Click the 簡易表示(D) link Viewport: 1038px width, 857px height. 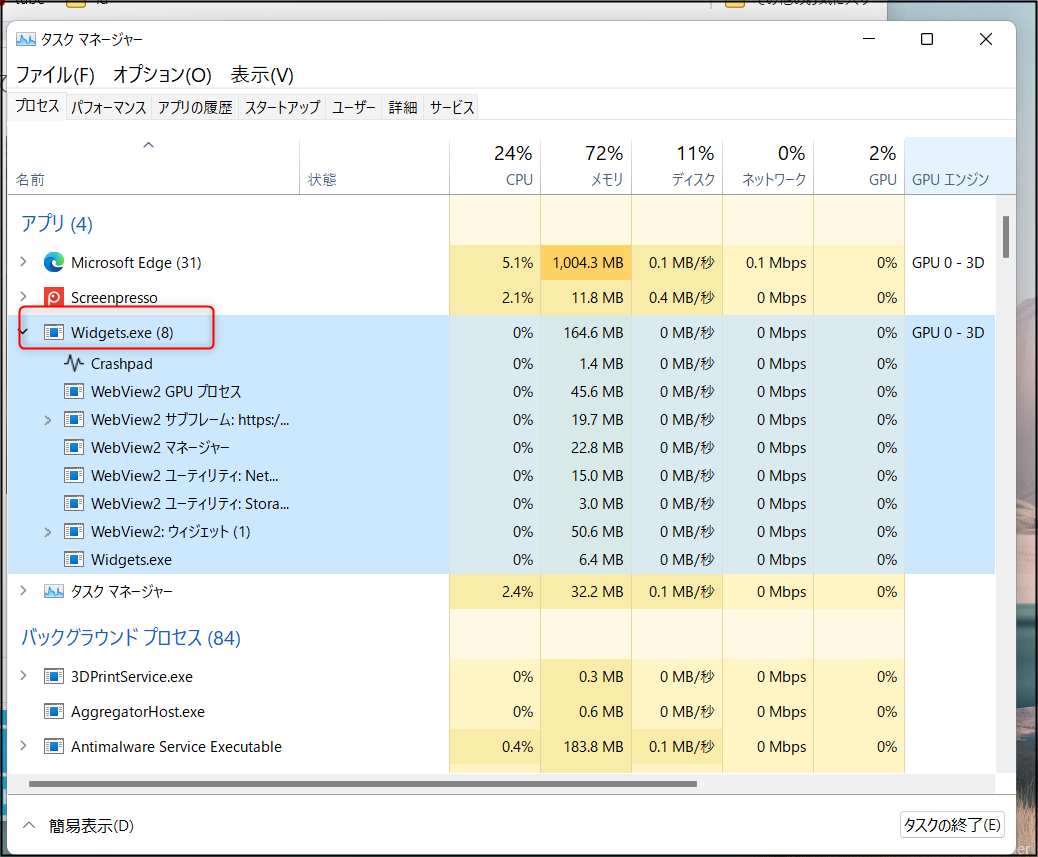tap(91, 826)
